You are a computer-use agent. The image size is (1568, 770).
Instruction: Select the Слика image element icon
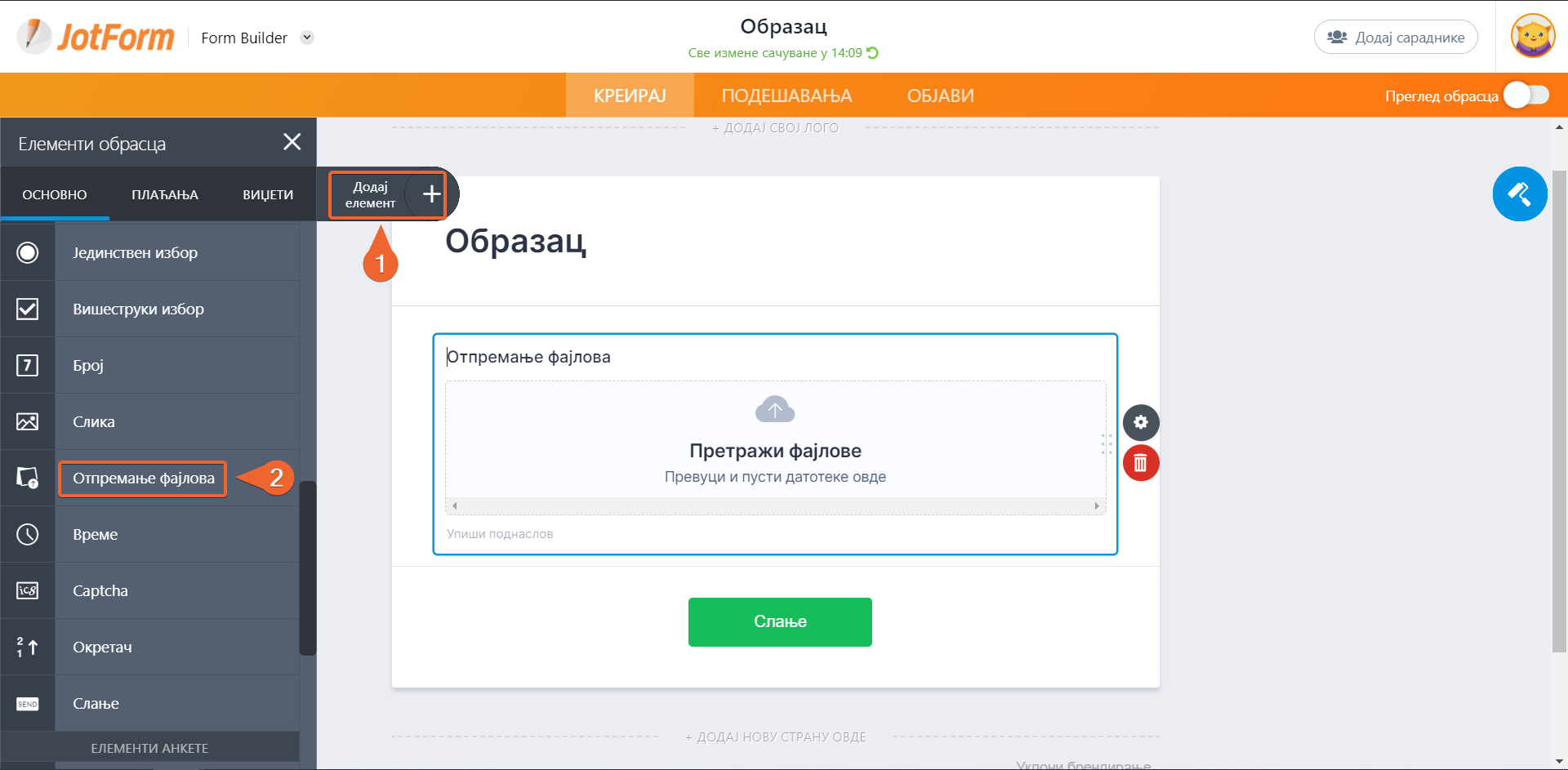[x=28, y=421]
